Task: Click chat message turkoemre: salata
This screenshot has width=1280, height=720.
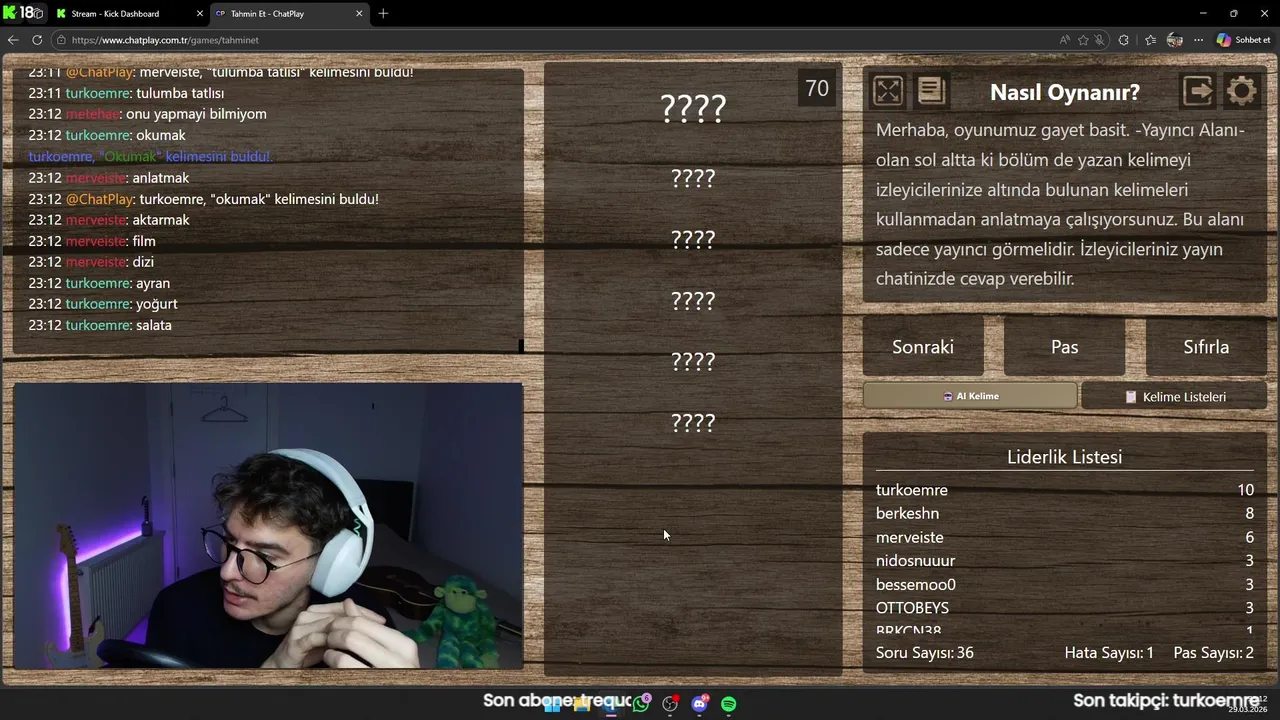Action: point(100,325)
